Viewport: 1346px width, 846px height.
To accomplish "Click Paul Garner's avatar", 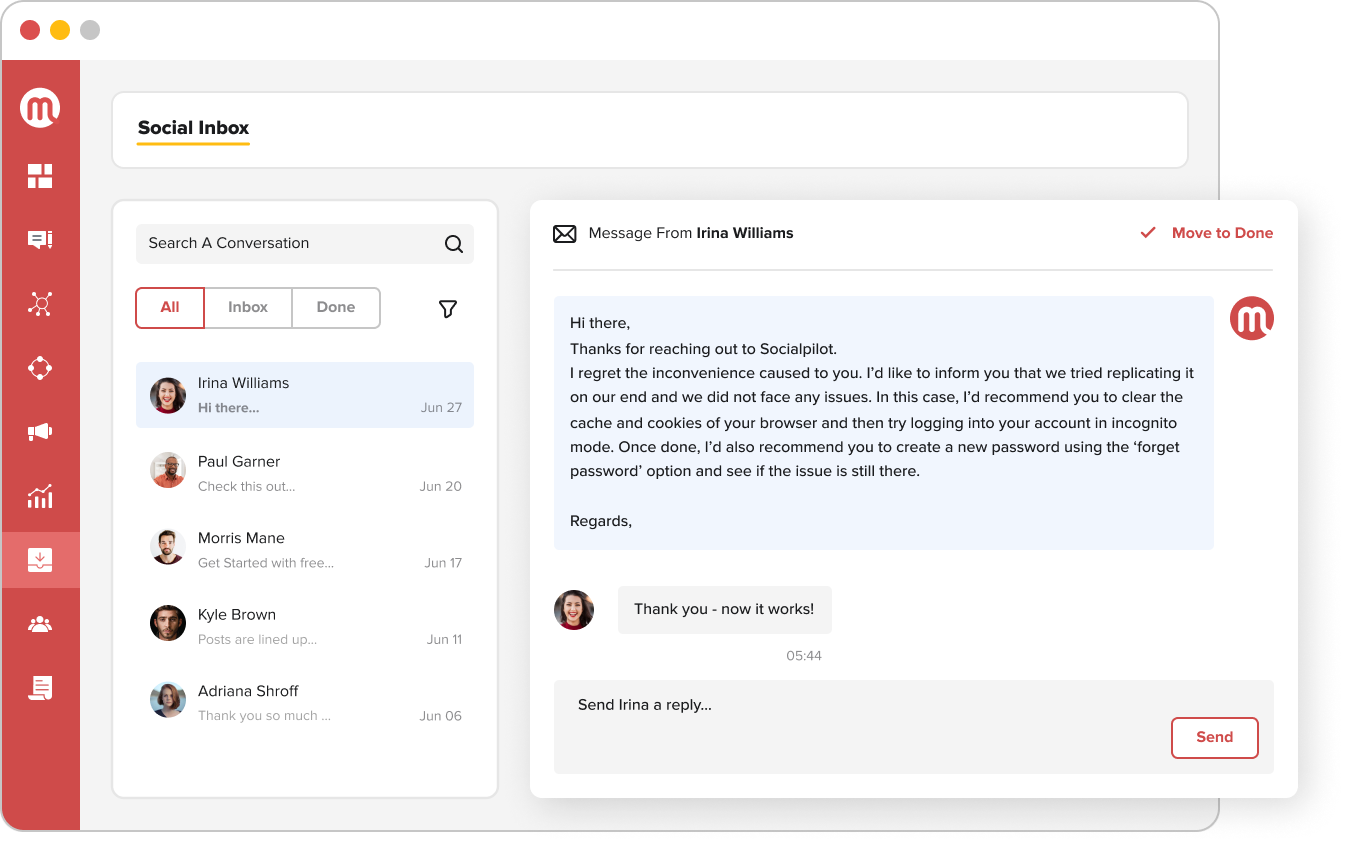I will tap(168, 470).
